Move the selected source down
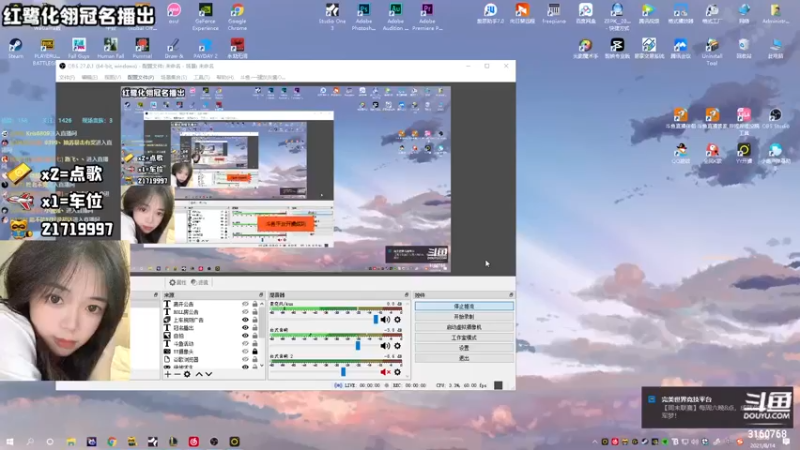Viewport: 800px width, 450px height. coord(209,374)
